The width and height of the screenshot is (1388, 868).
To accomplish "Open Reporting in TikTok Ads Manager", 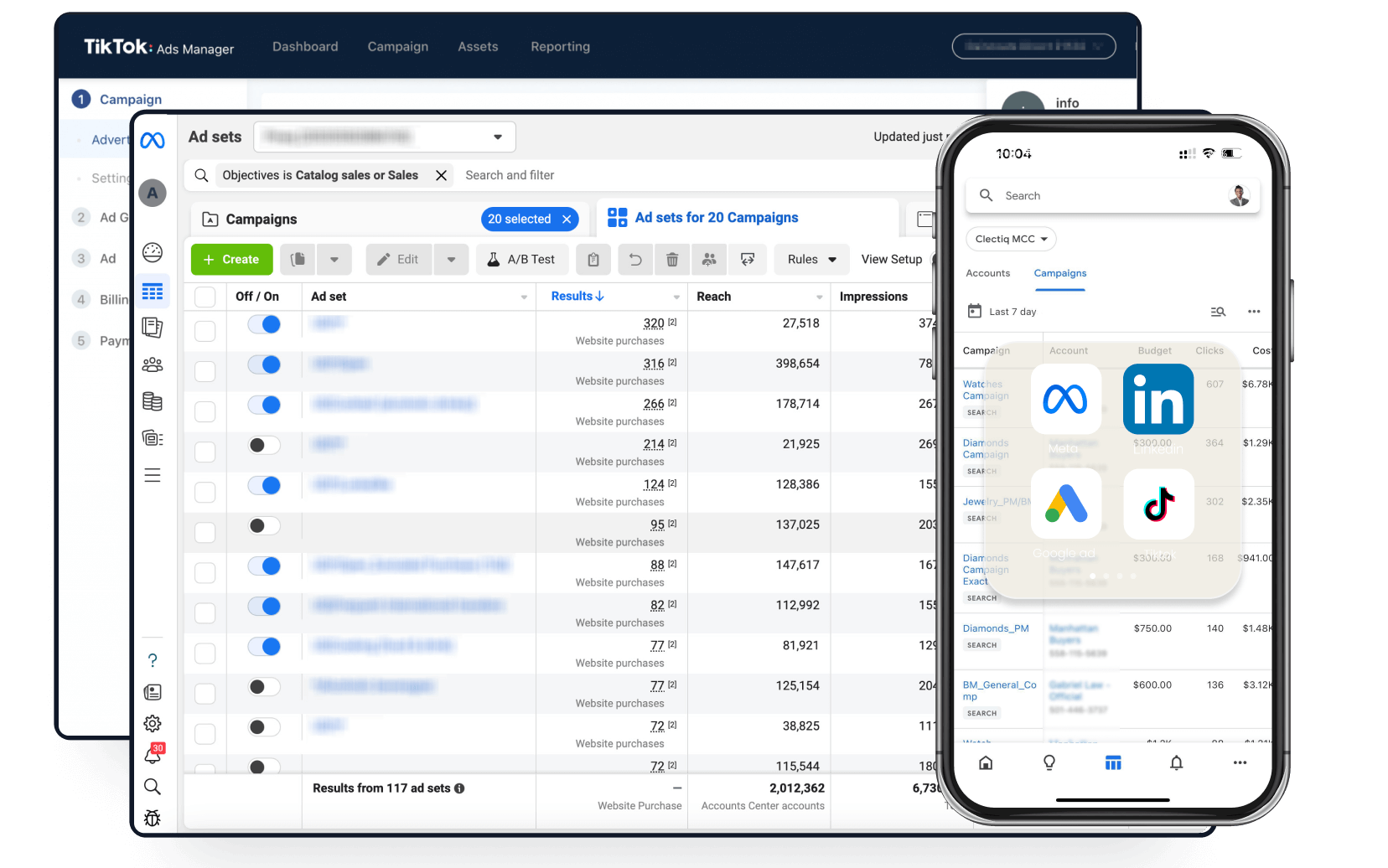I will (560, 47).
